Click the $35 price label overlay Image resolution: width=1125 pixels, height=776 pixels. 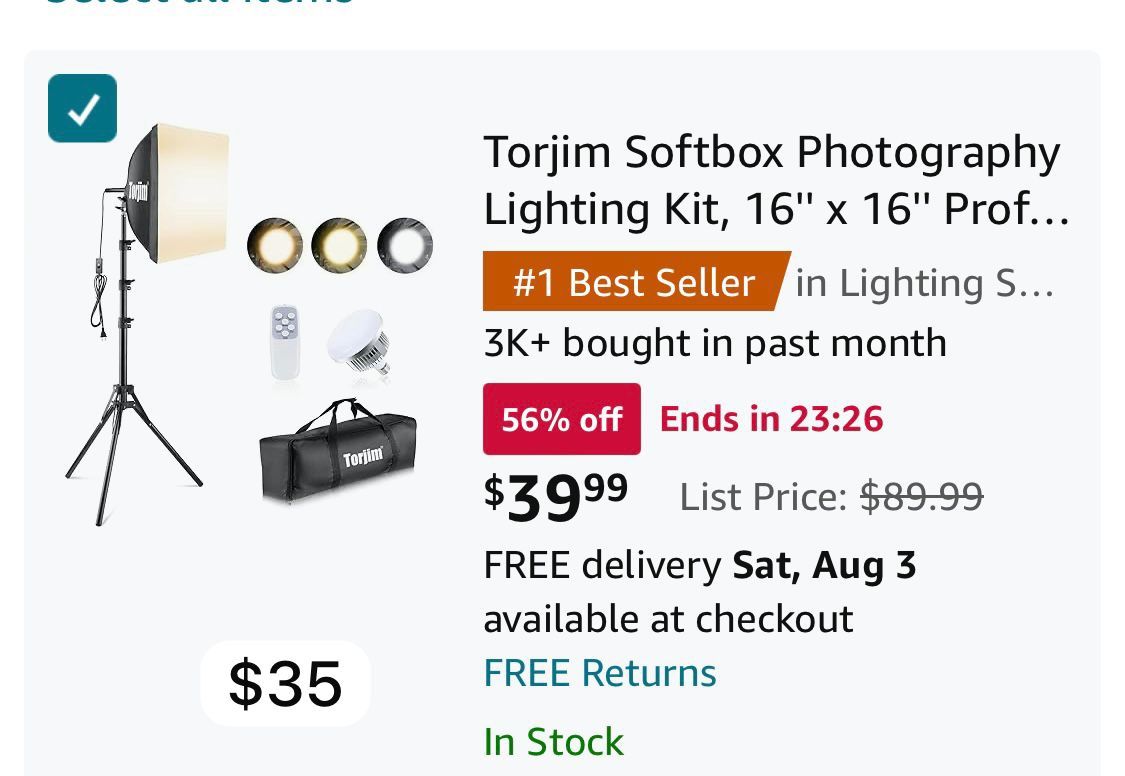(x=285, y=683)
